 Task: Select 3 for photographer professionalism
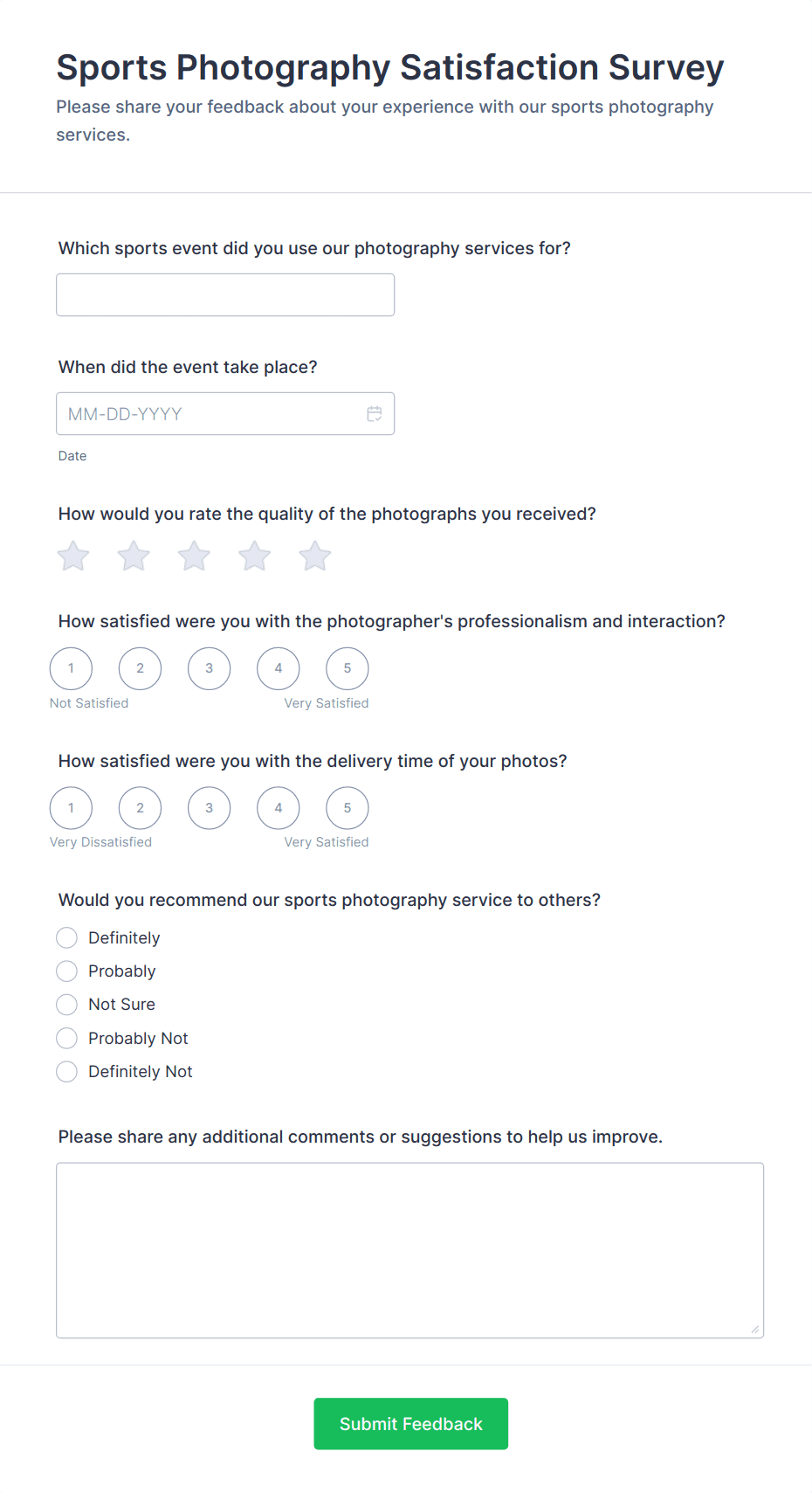click(210, 669)
